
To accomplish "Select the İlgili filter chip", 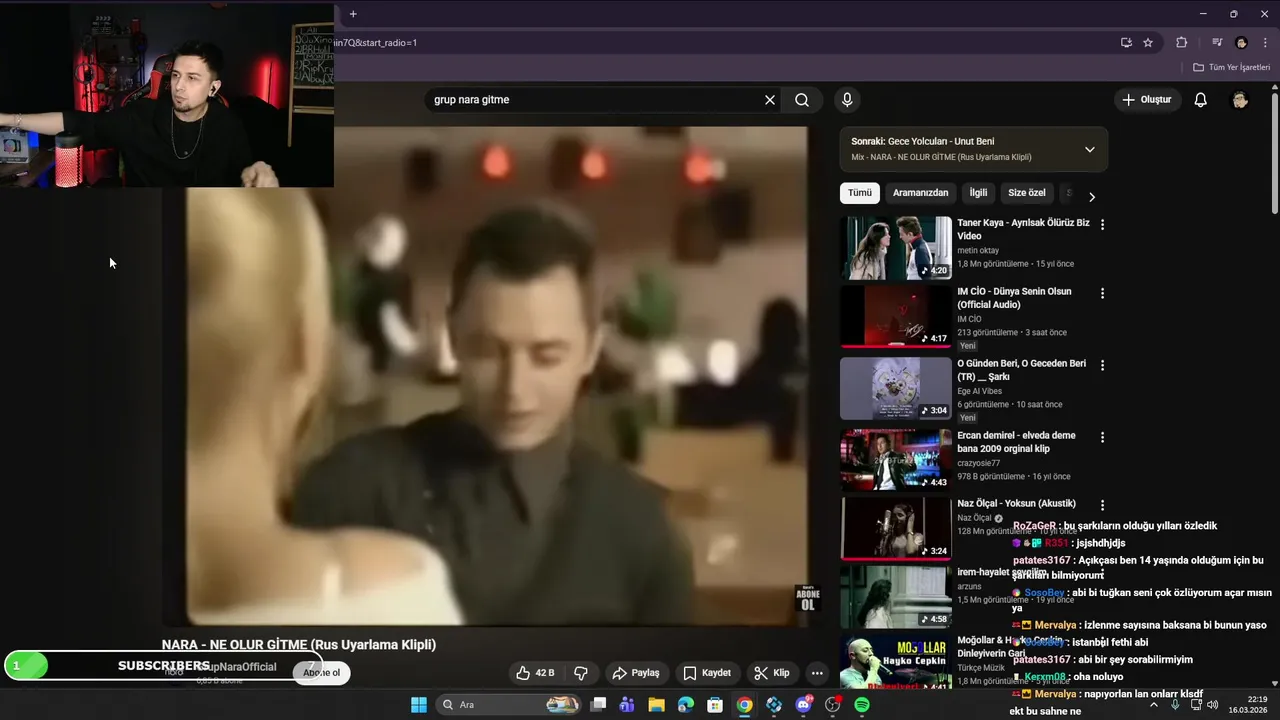I will click(978, 193).
